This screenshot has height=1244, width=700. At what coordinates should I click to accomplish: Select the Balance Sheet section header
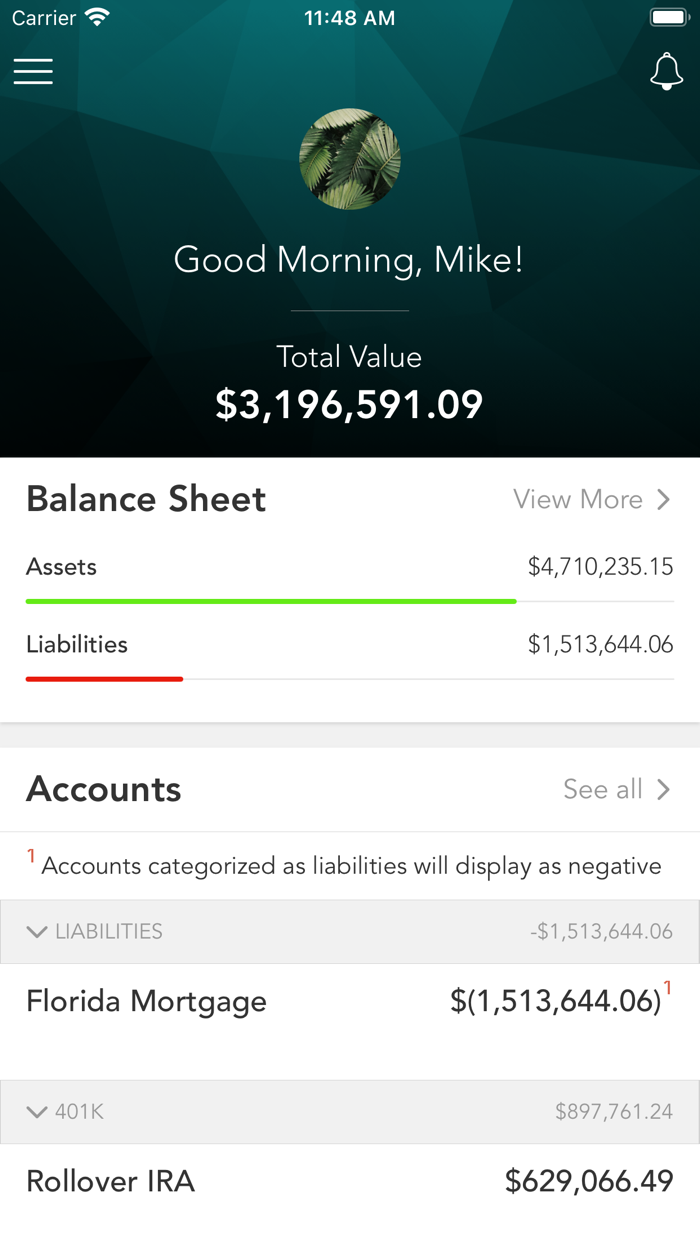(x=145, y=498)
